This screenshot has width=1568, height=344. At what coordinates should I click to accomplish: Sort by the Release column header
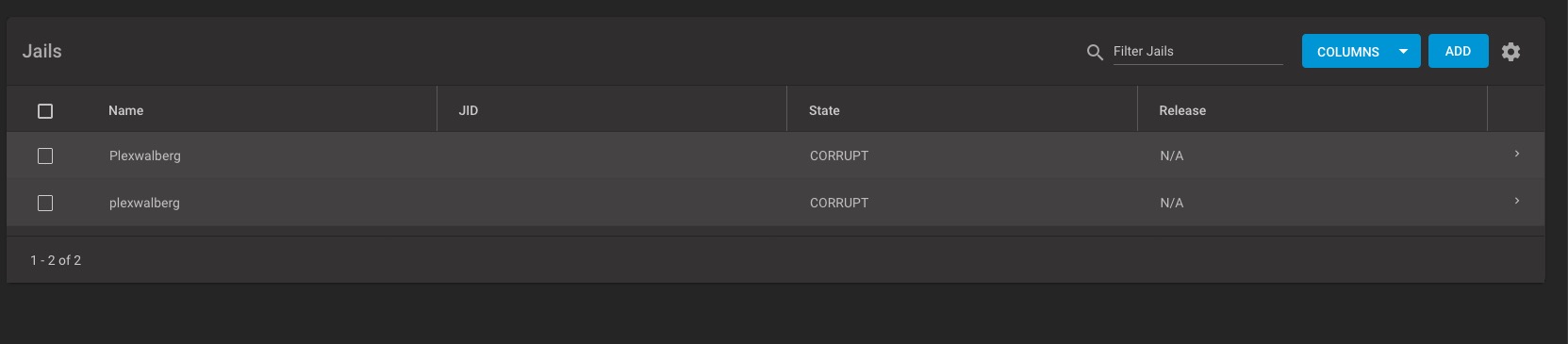(x=1182, y=110)
